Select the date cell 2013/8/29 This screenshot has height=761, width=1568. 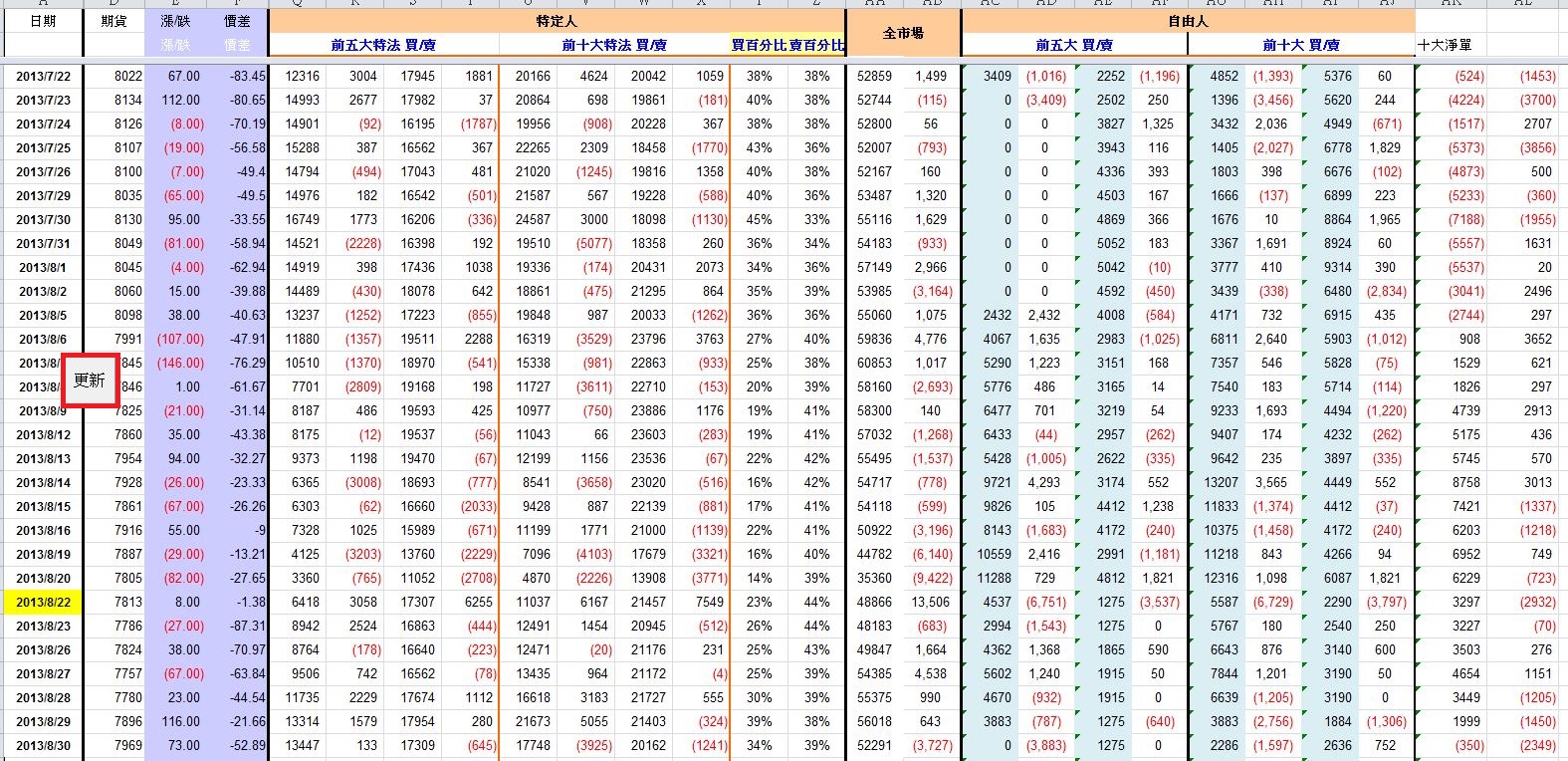tap(43, 721)
